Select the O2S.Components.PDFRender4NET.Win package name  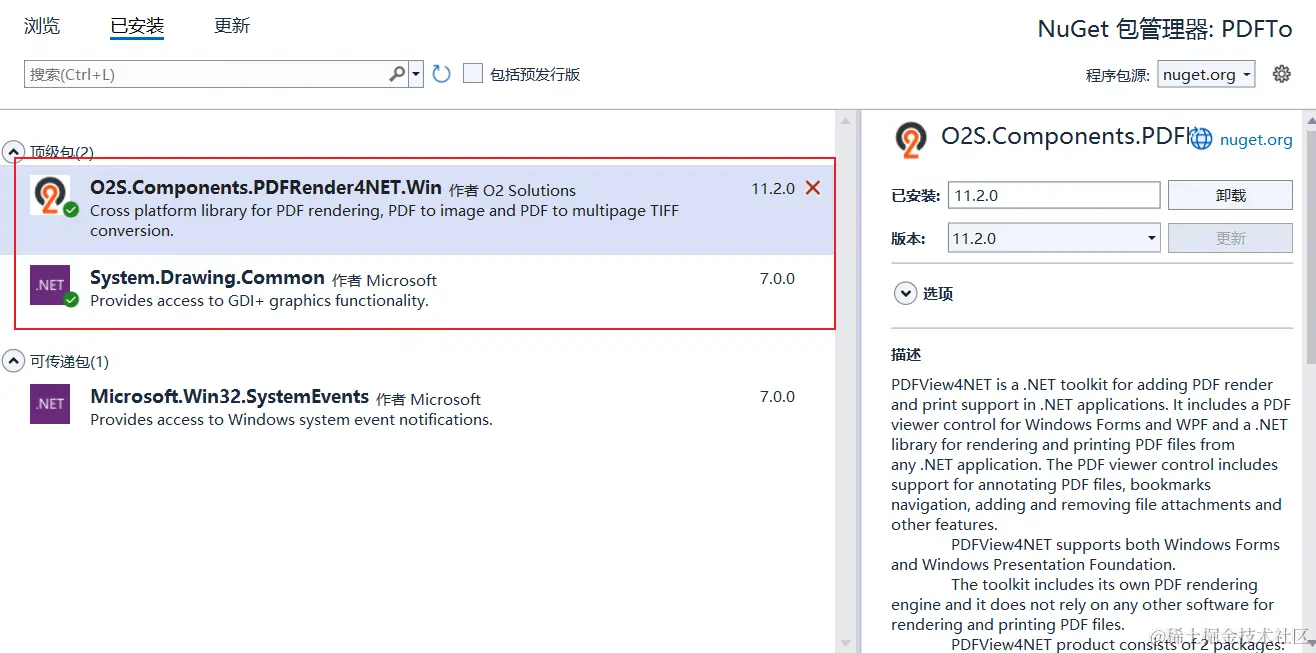coord(266,188)
